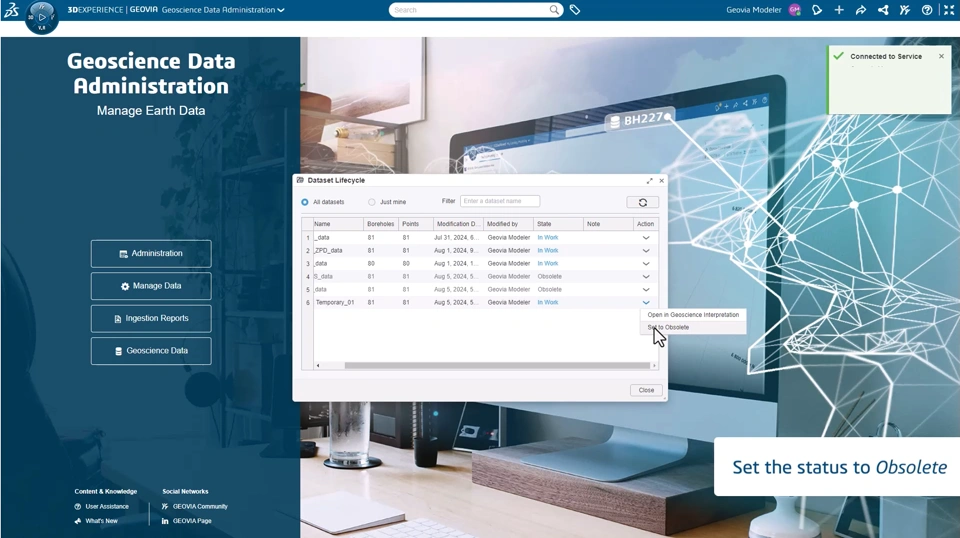The height and width of the screenshot is (538, 960).
Task: Open the help question mark icon
Action: click(x=927, y=10)
